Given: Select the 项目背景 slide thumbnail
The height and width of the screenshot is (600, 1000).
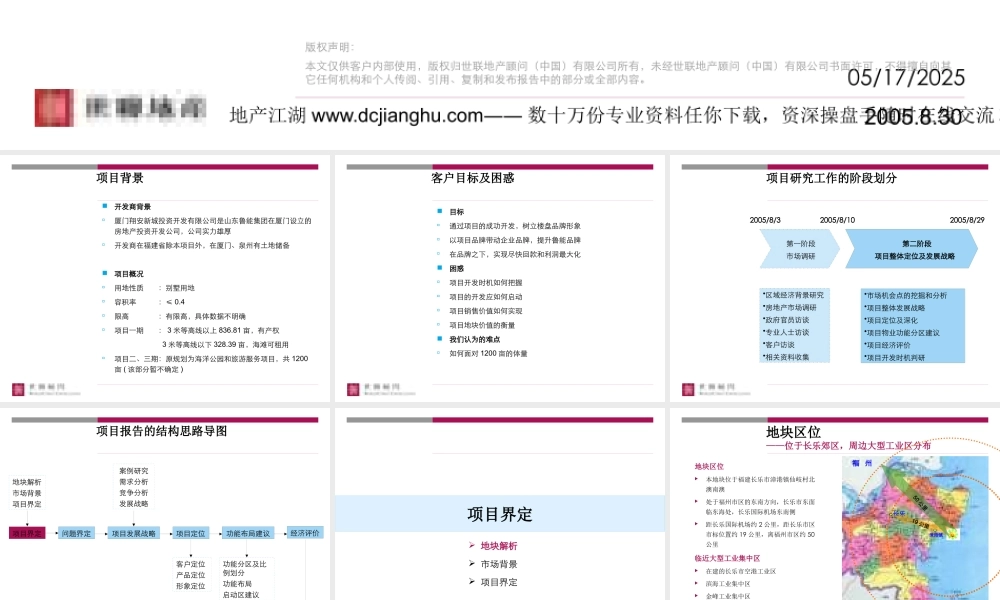Looking at the screenshot, I should tap(165, 278).
